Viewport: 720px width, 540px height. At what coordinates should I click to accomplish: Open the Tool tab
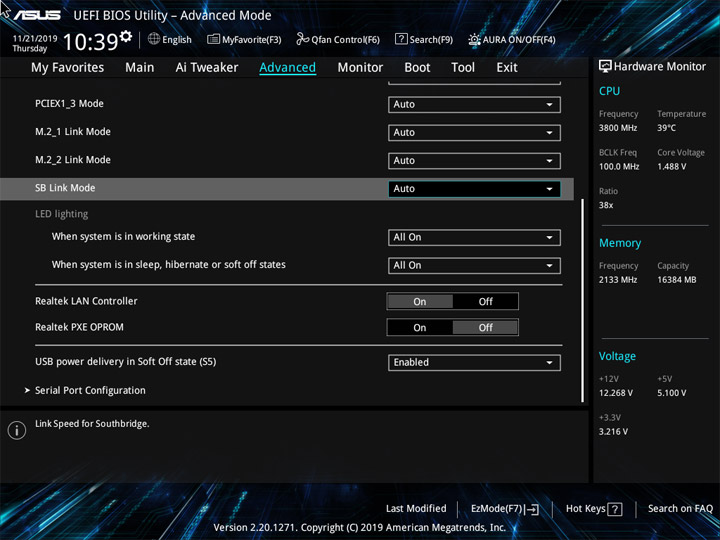[463, 68]
